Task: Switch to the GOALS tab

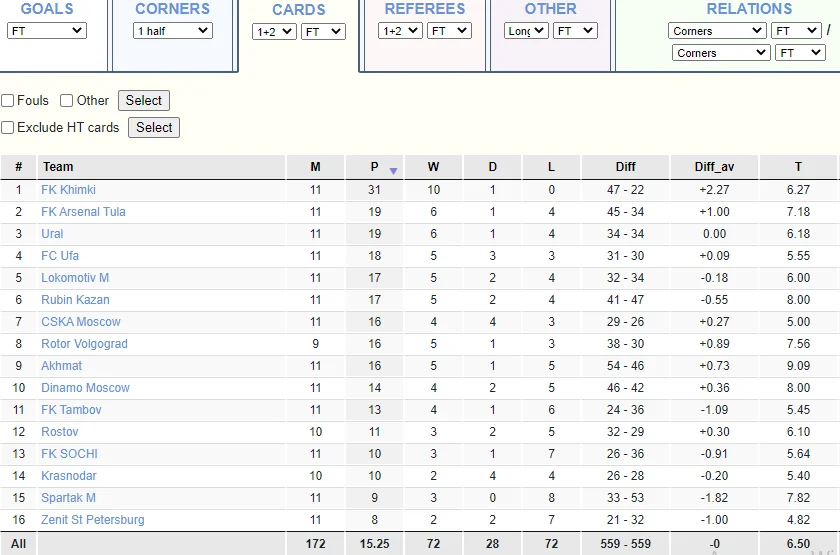Action: pyautogui.click(x=47, y=9)
